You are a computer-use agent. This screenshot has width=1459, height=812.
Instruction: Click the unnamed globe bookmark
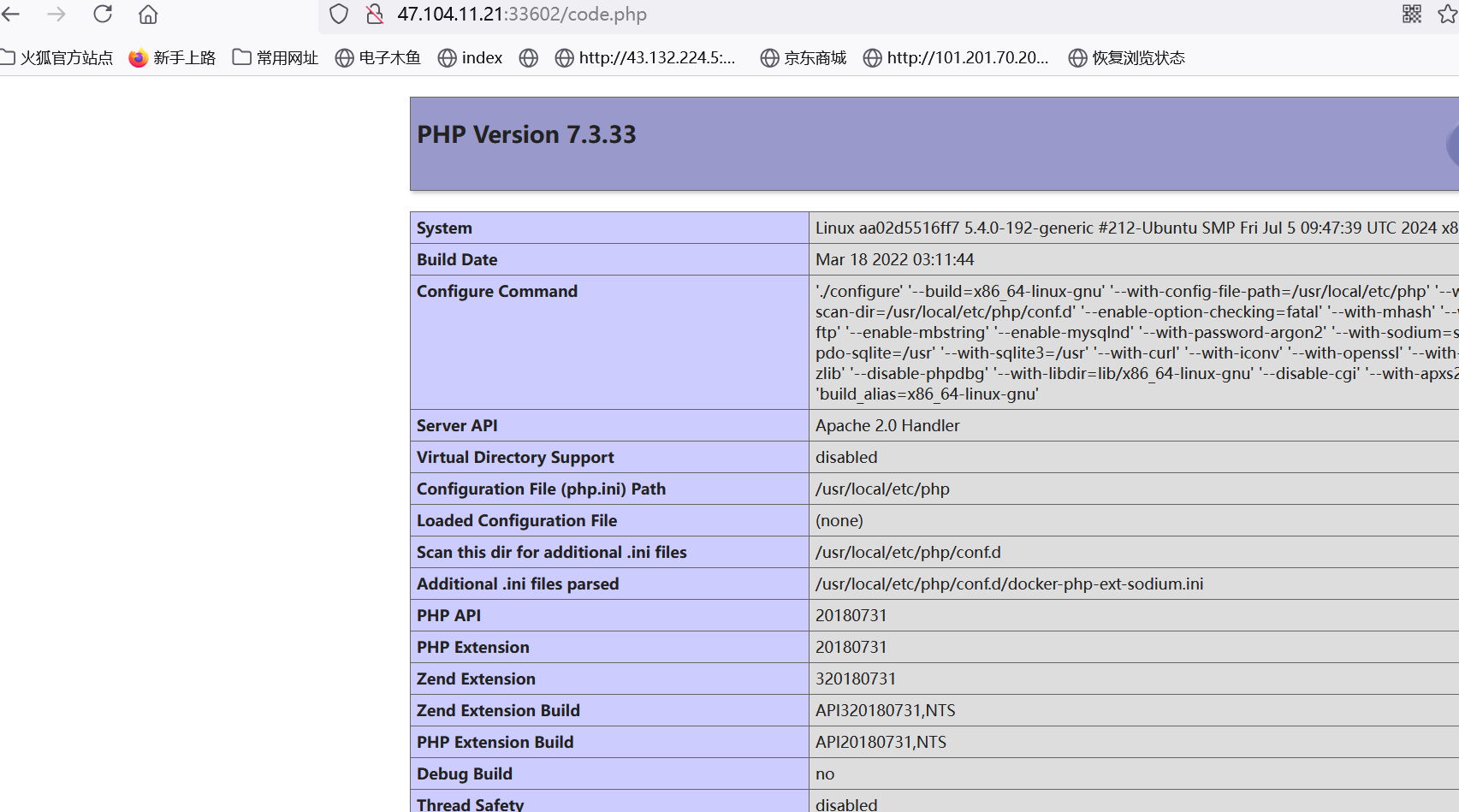(x=529, y=57)
